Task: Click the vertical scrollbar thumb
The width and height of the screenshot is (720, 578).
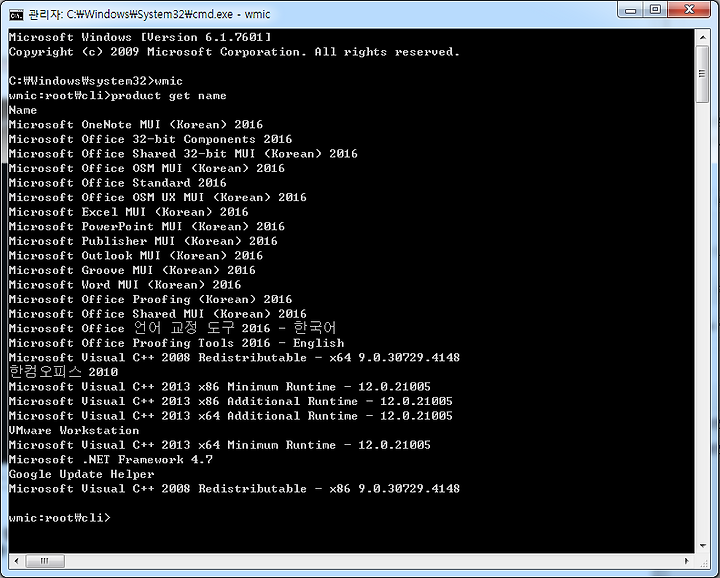Action: (702, 73)
